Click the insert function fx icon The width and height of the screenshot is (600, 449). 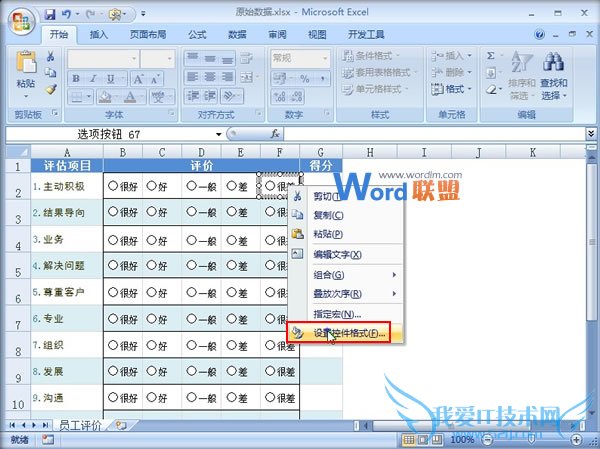pyautogui.click(x=275, y=134)
